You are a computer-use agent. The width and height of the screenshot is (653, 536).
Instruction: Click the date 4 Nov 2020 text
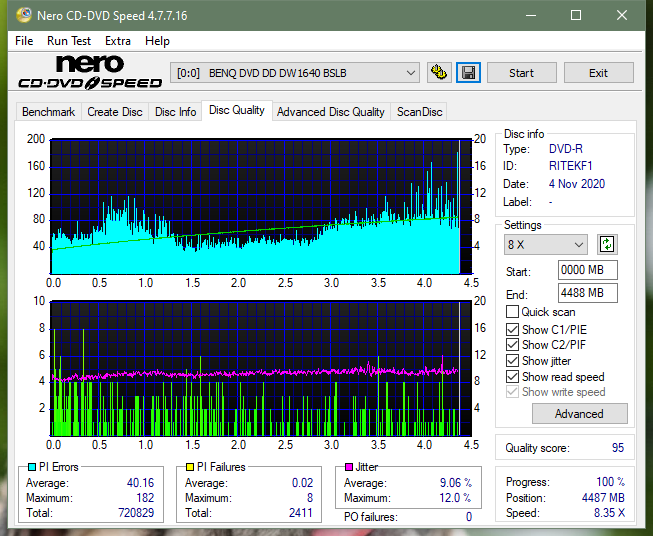point(577,184)
